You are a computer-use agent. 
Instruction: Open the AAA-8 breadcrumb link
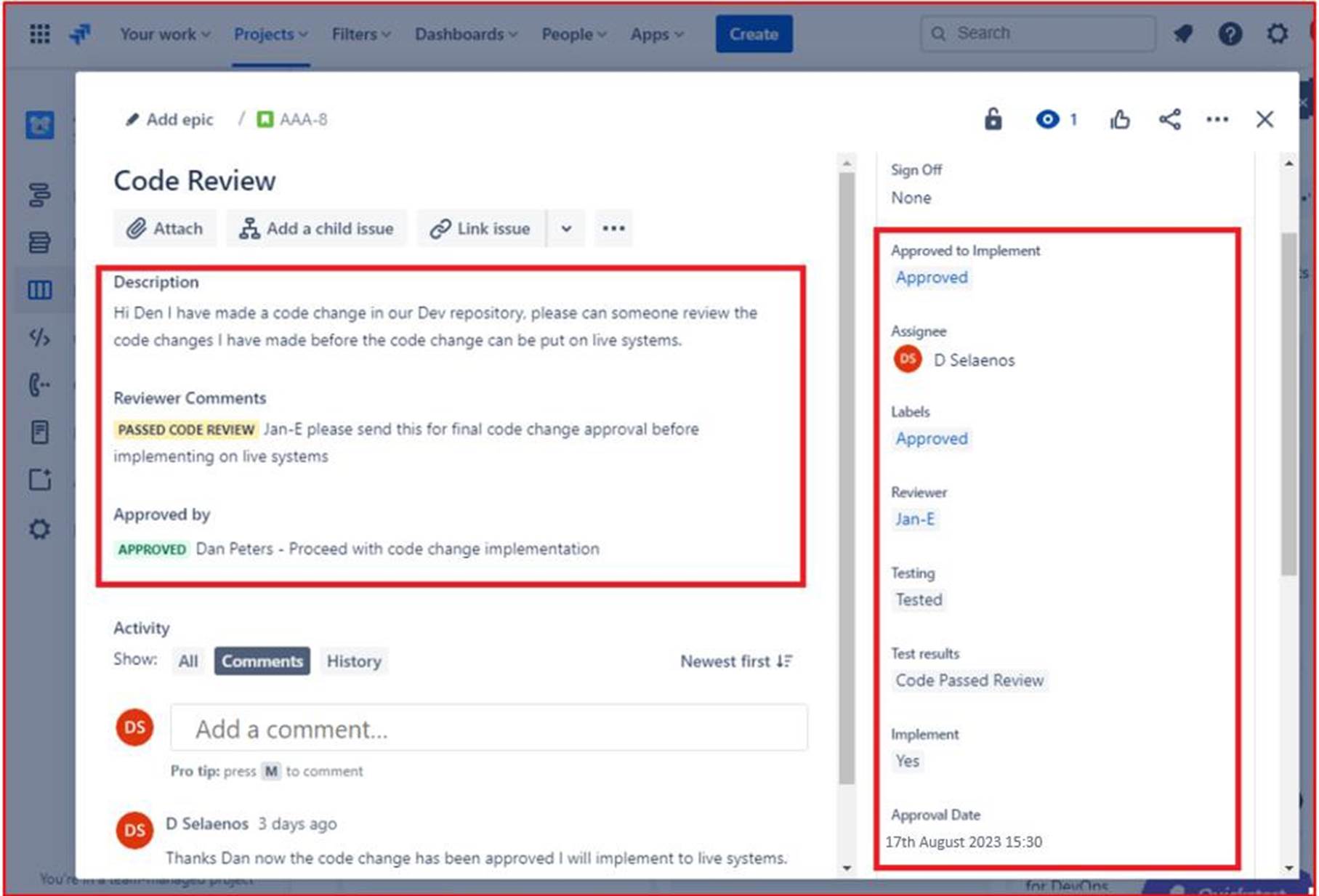point(304,119)
